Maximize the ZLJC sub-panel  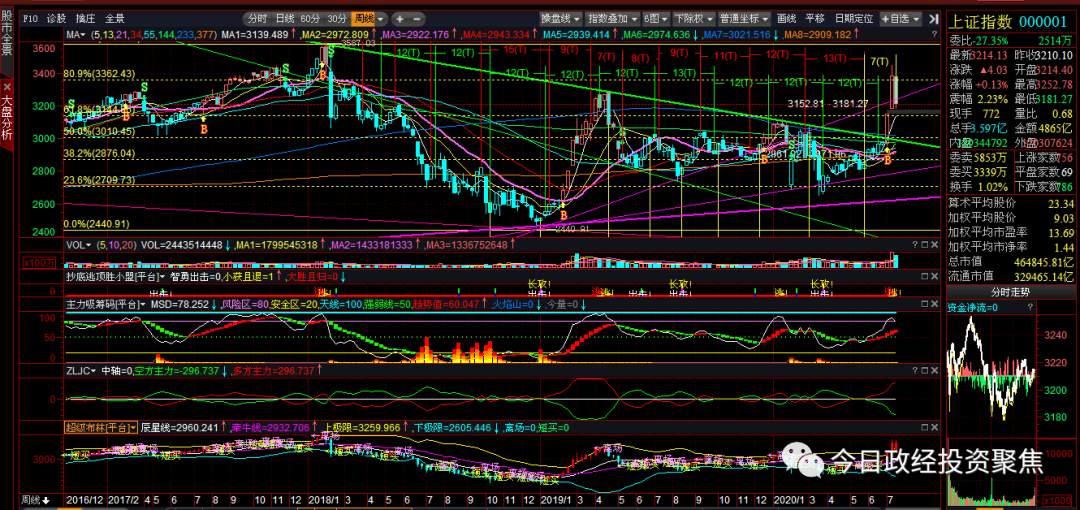(x=925, y=371)
